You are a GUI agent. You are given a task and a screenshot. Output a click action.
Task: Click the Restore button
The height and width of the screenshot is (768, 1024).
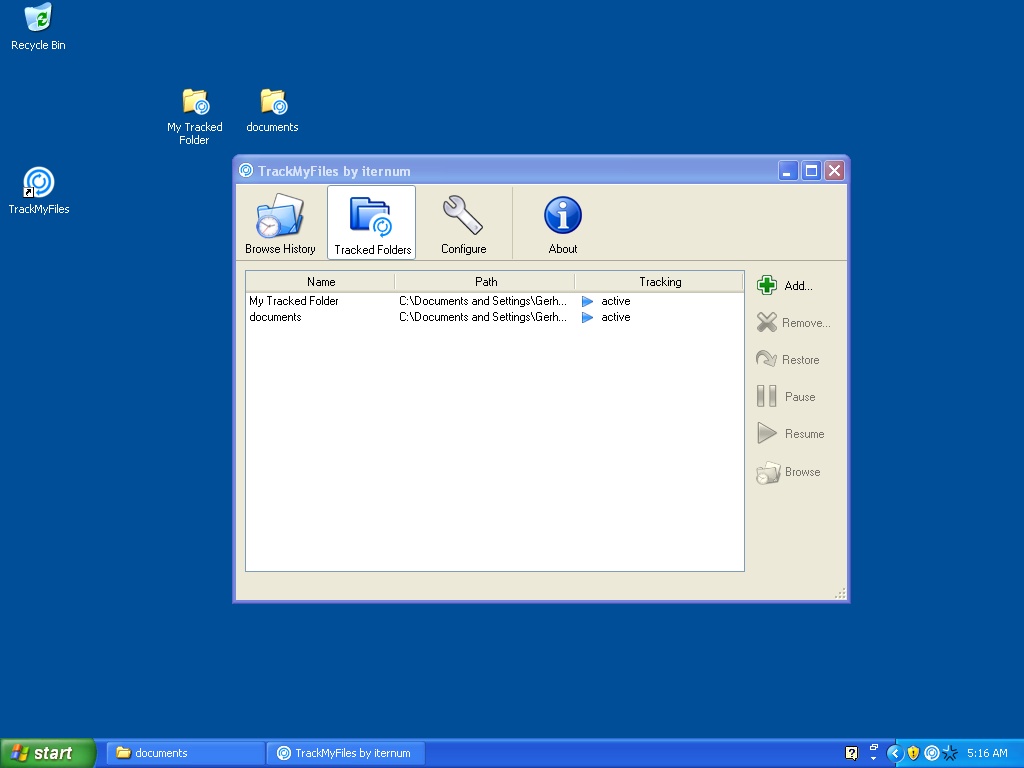[x=788, y=359]
